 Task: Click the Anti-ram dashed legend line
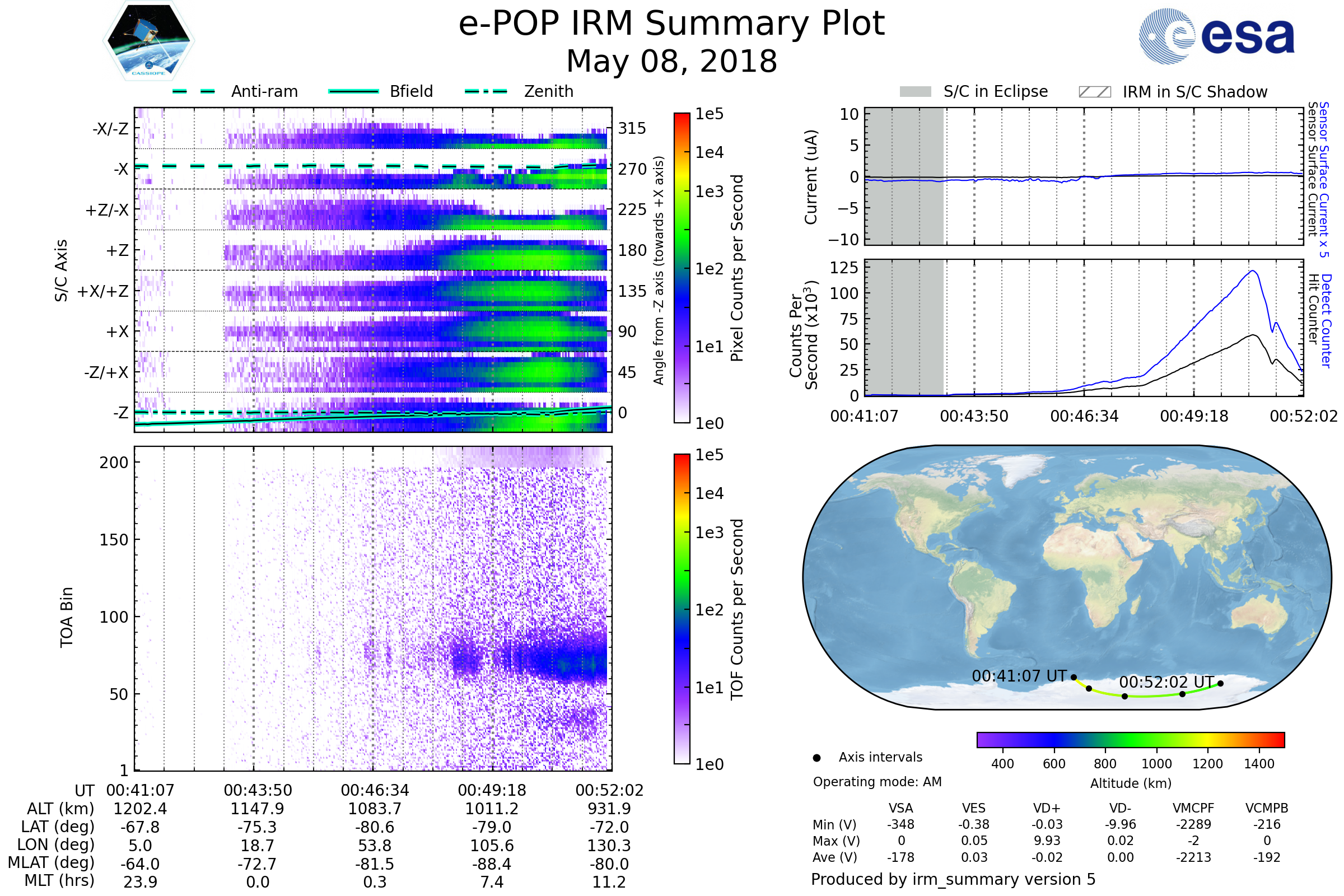(194, 91)
